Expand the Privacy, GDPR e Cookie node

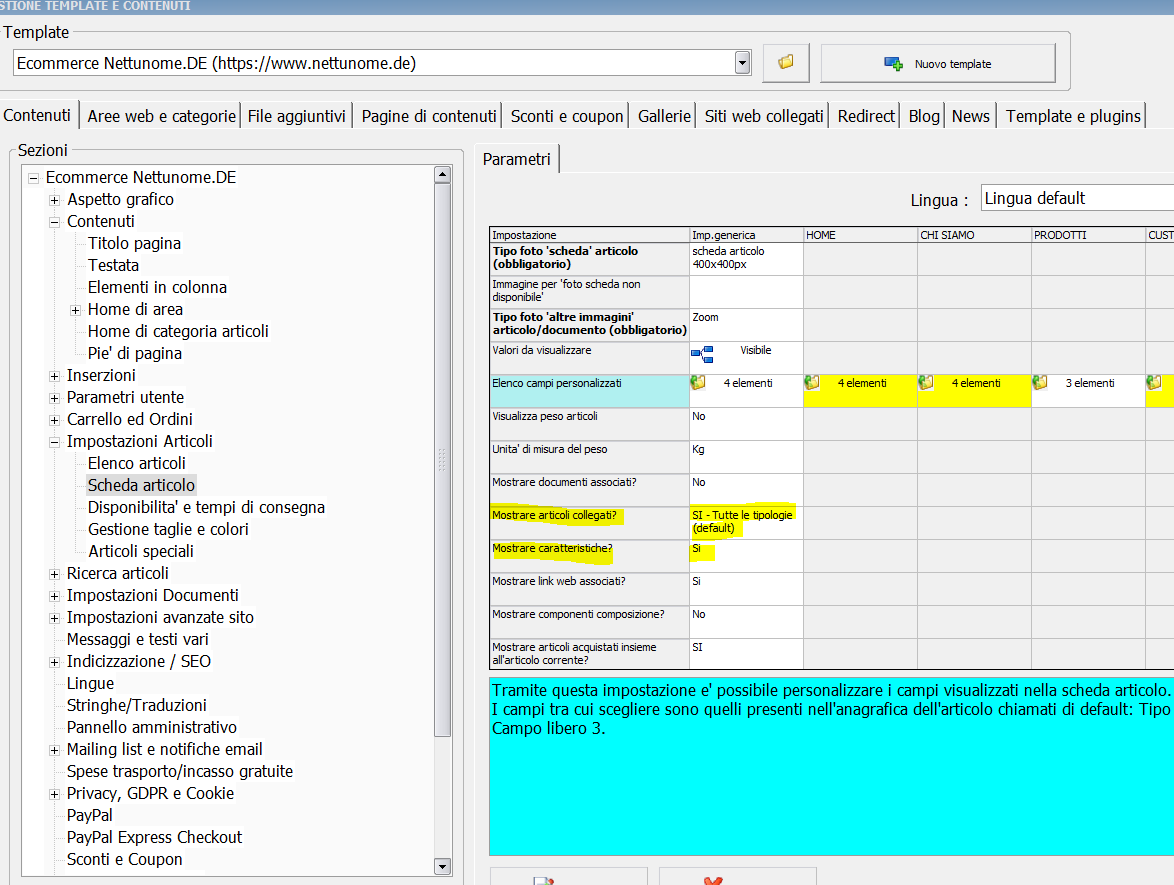click(55, 794)
